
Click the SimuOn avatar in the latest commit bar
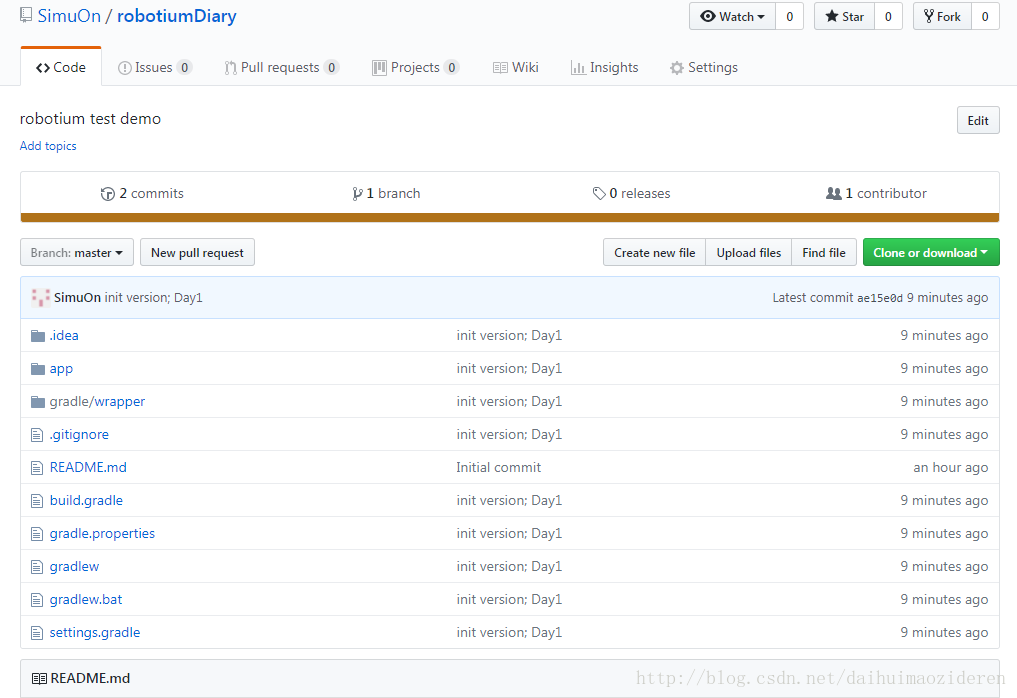(40, 298)
